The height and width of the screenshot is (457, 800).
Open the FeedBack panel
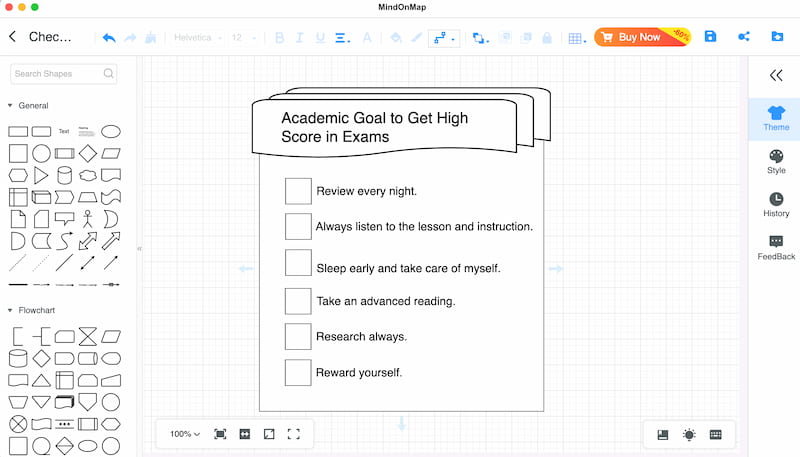click(776, 248)
